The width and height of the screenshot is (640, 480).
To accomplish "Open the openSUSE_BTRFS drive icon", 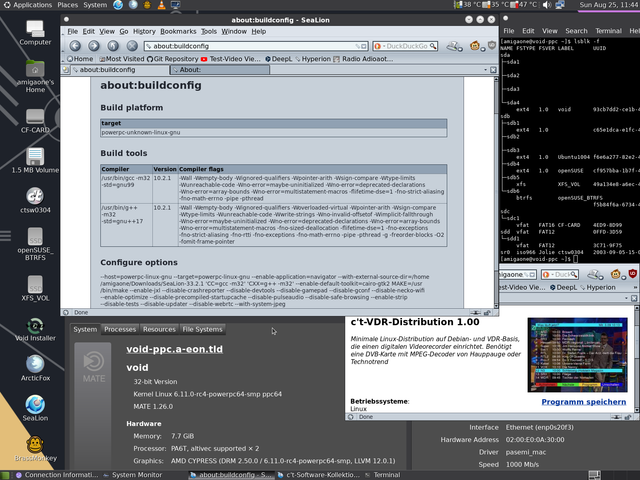I will point(35,244).
